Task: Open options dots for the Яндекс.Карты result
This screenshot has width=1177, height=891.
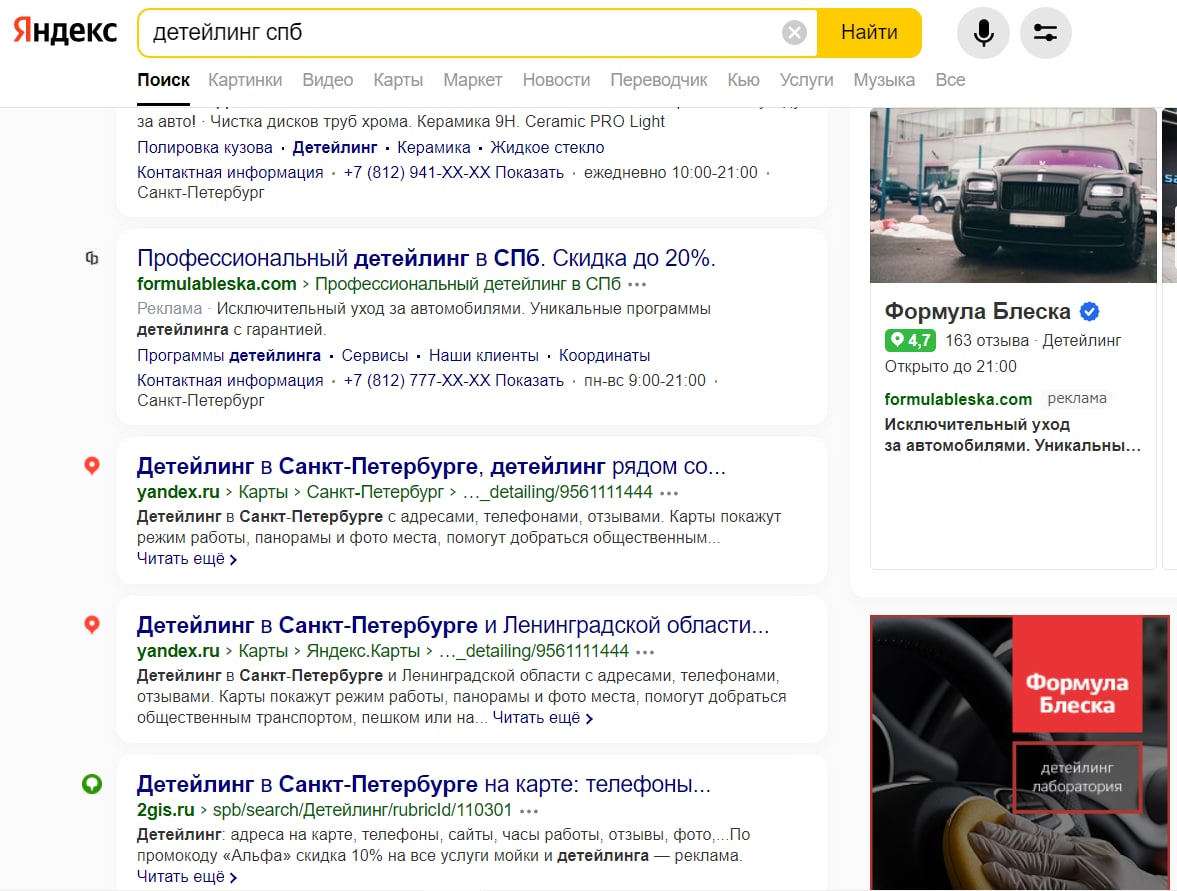Action: (x=645, y=652)
